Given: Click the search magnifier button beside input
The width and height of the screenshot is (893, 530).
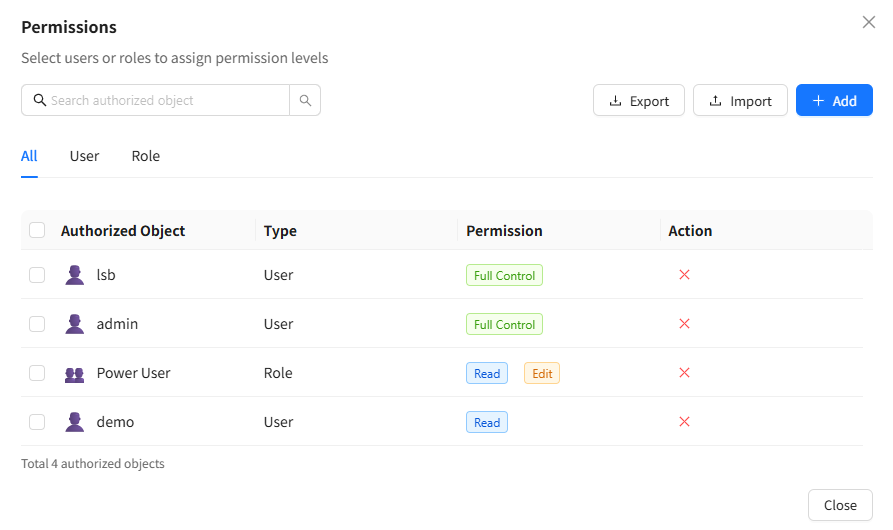Looking at the screenshot, I should (x=305, y=100).
